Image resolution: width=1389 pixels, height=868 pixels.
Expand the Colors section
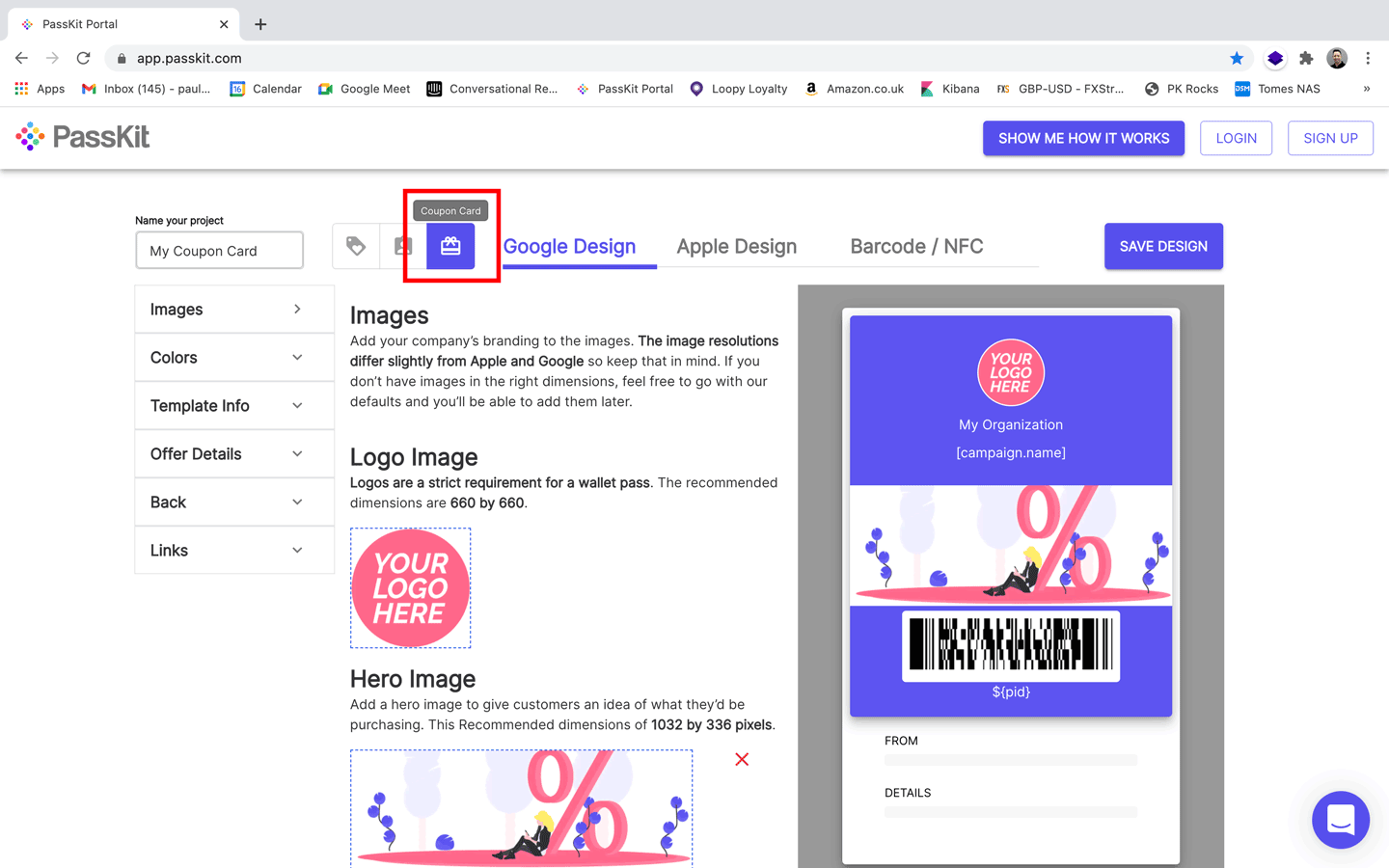(234, 357)
